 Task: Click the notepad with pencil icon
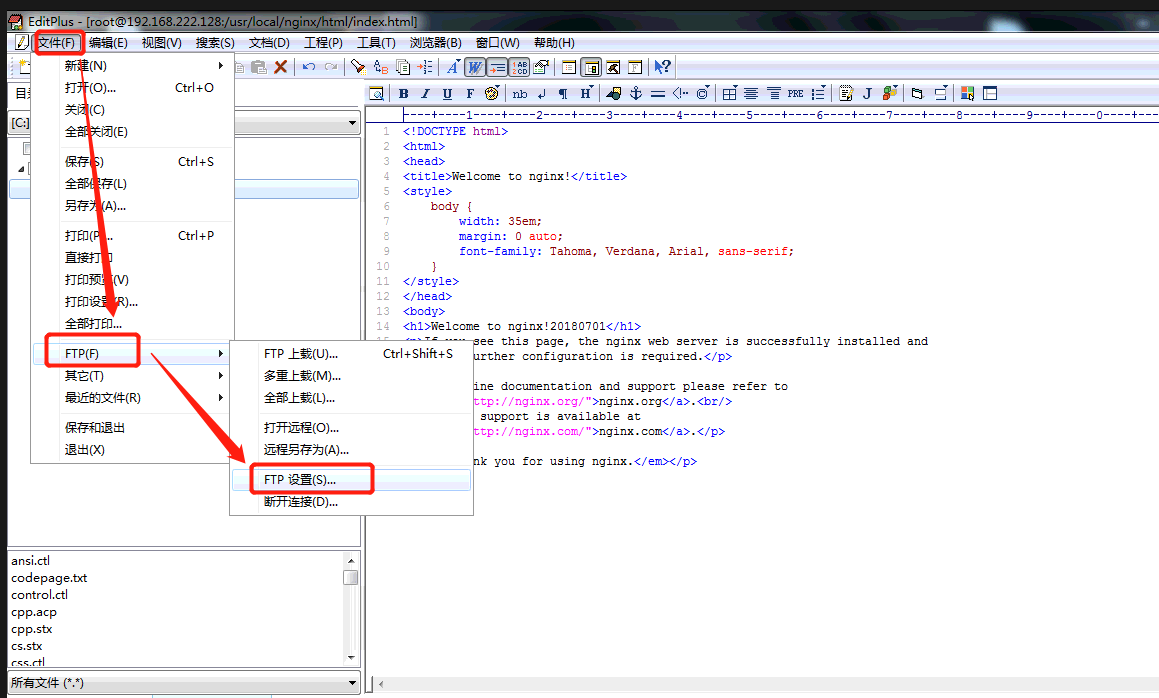click(x=846, y=93)
